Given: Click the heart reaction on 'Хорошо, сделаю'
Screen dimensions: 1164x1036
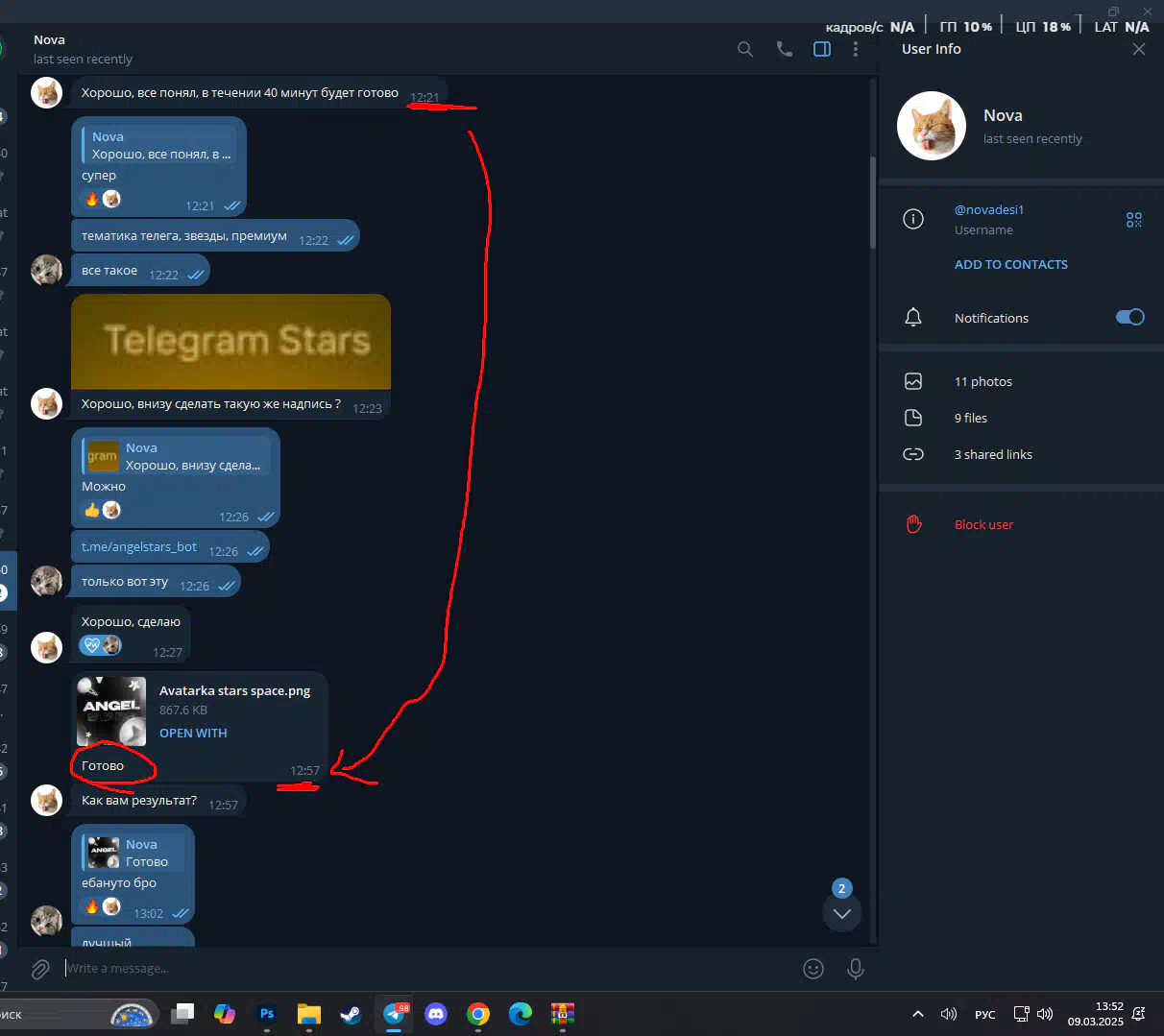Looking at the screenshot, I should pyautogui.click(x=92, y=645).
